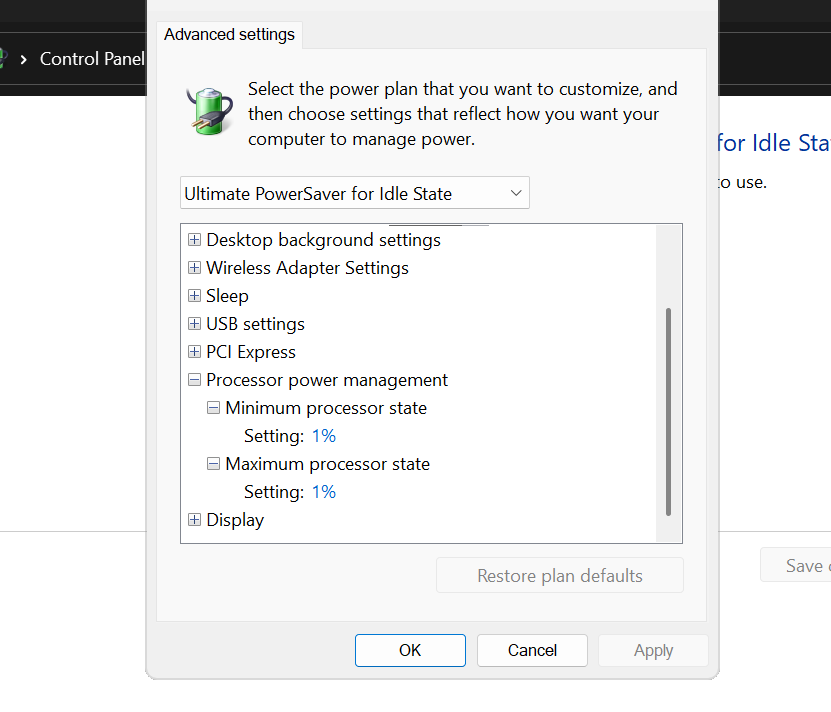The width and height of the screenshot is (831, 712).
Task: Click Restore plan defaults button
Action: 559,575
